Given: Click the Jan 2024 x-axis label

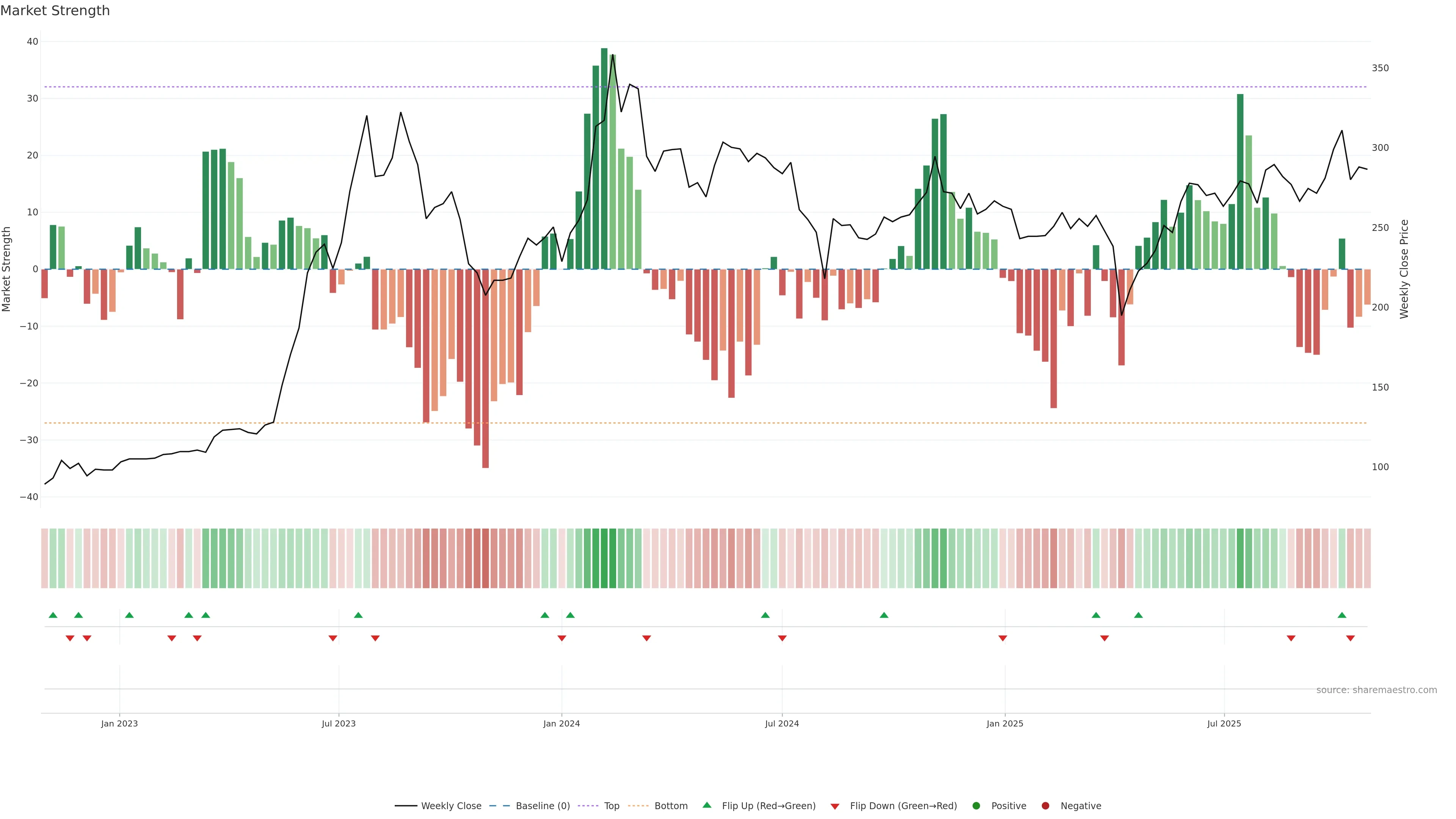Looking at the screenshot, I should 561,723.
